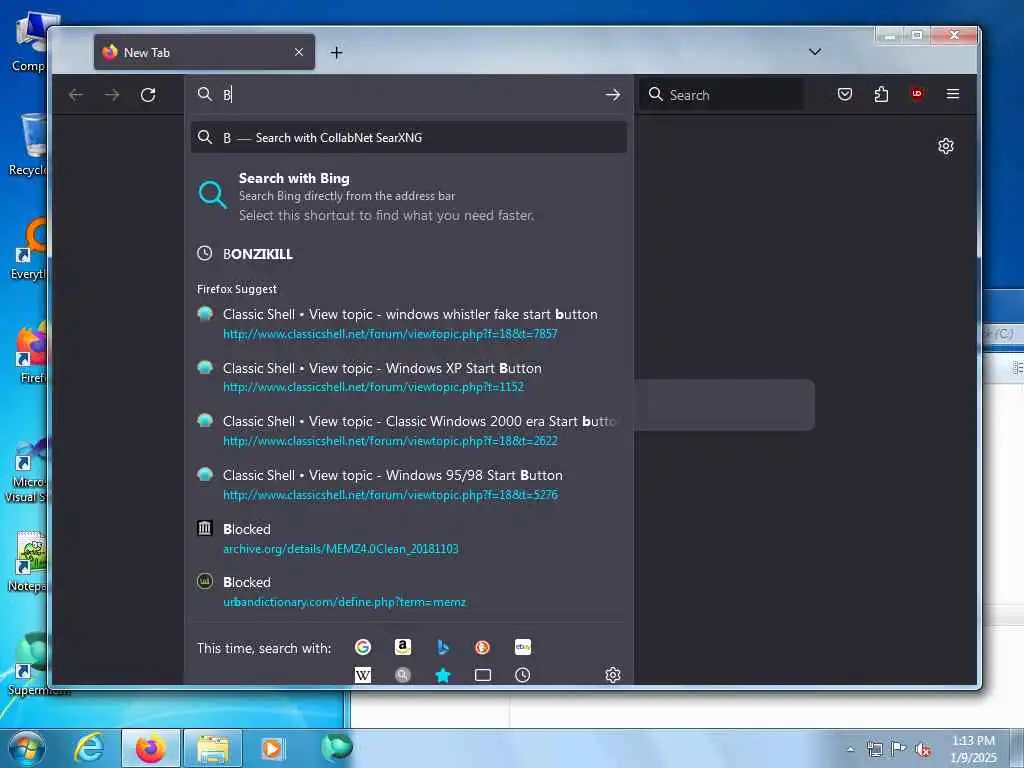Click classicshell.net link ending t=2622
The image size is (1024, 768).
391,441
